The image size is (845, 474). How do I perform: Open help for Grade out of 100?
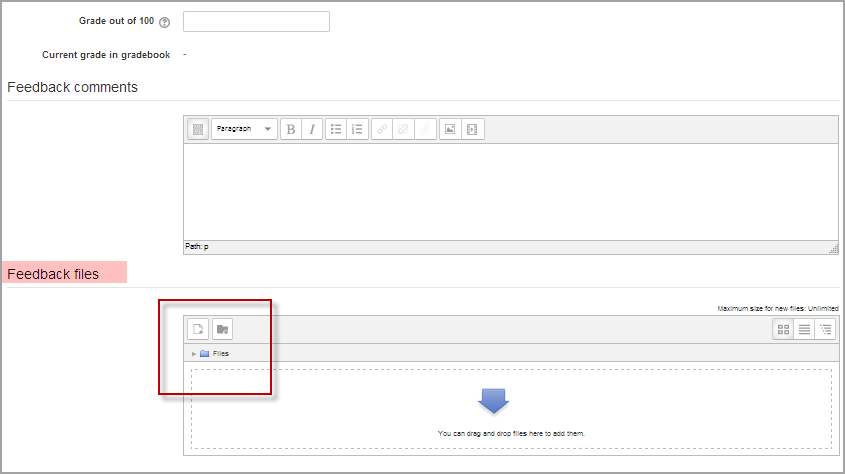pos(164,22)
